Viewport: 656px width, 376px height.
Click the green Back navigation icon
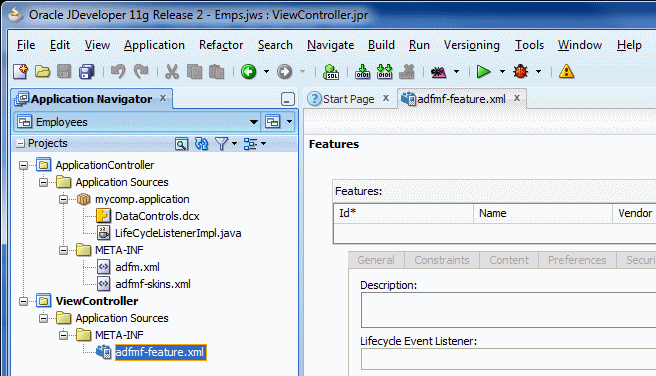[x=249, y=72]
